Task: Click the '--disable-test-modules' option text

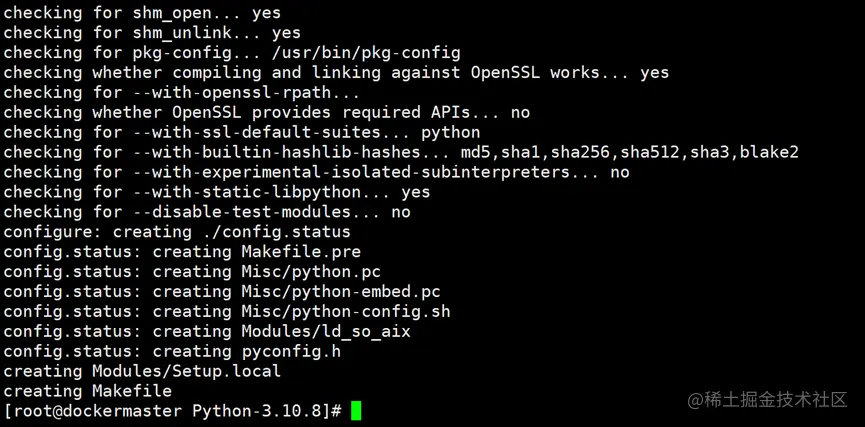Action: tap(242, 212)
